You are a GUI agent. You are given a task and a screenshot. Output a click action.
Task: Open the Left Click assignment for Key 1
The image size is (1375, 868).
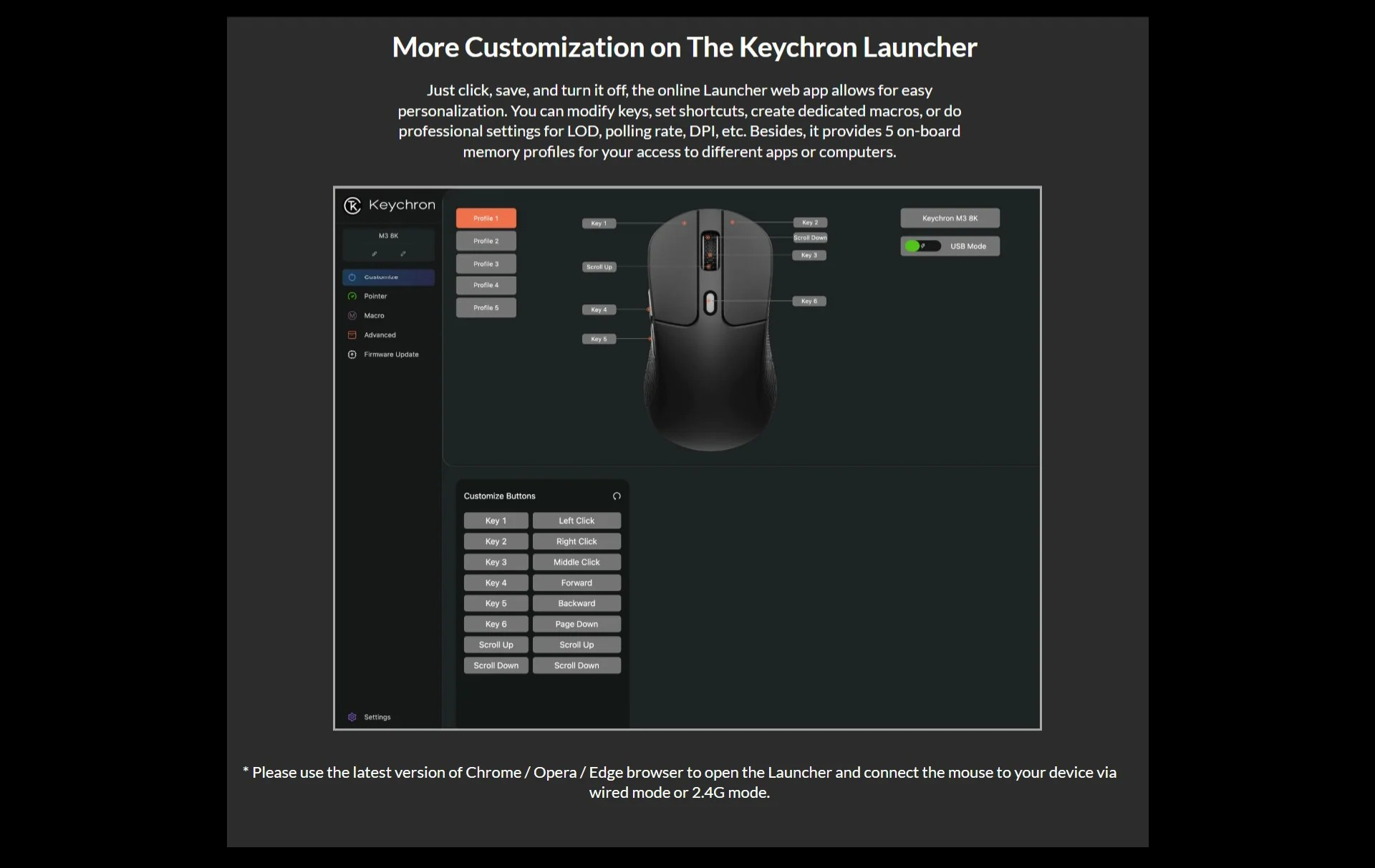pyautogui.click(x=576, y=521)
